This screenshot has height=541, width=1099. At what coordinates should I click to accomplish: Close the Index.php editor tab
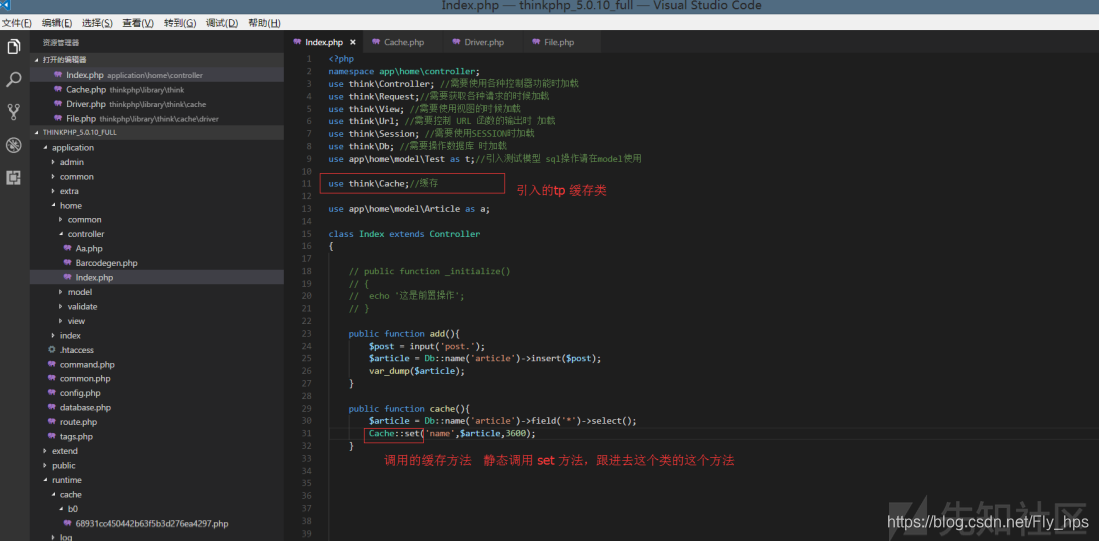(x=353, y=43)
